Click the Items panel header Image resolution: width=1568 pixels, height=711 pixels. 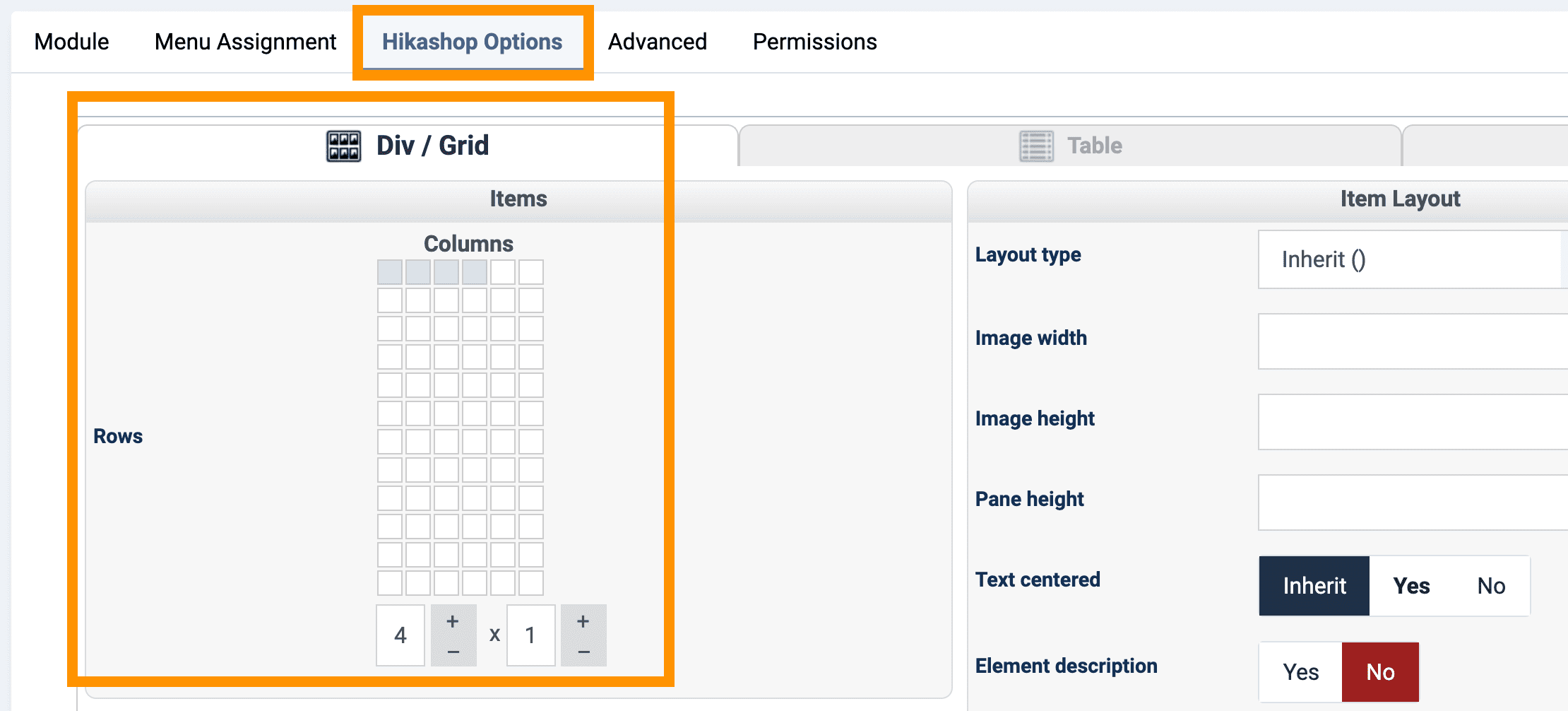518,199
